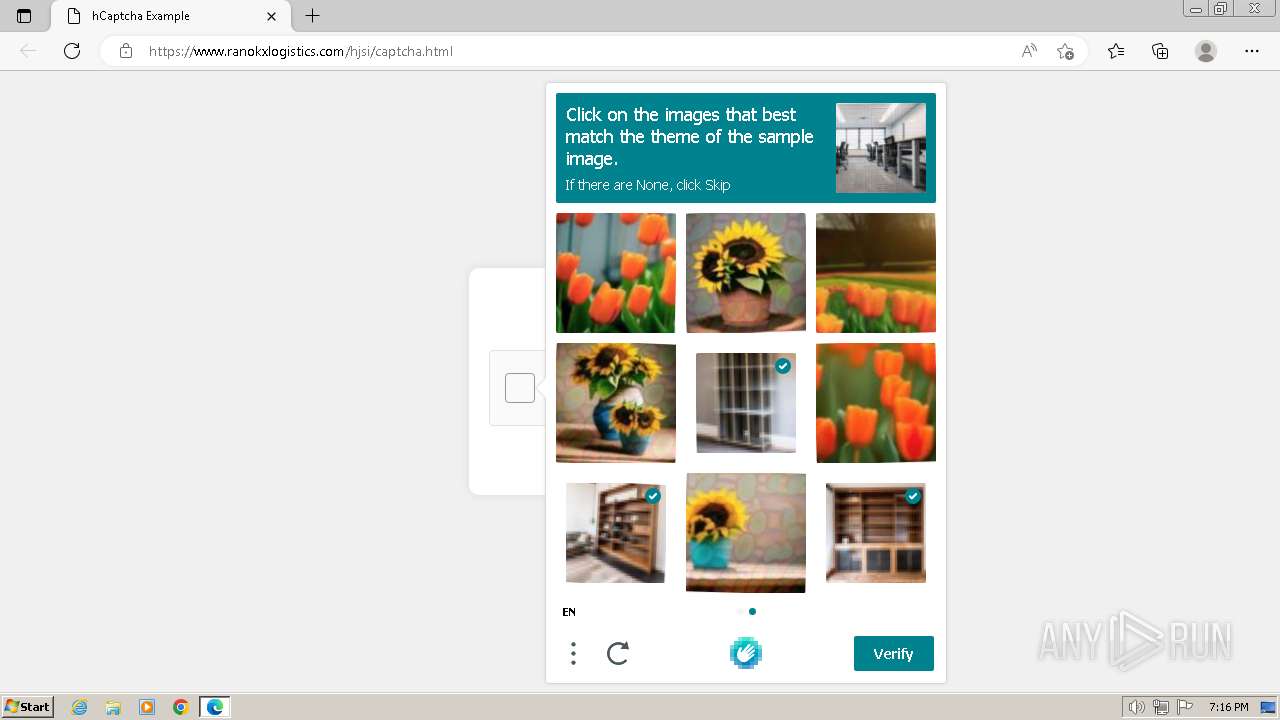This screenshot has height=720, width=1280.
Task: Click the browser back arrow
Action: click(28, 51)
